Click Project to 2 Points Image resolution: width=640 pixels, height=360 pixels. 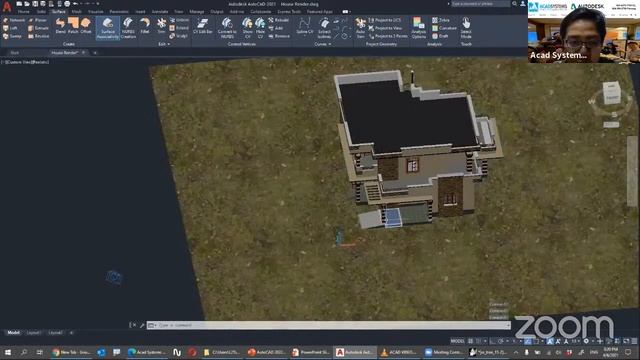point(388,36)
